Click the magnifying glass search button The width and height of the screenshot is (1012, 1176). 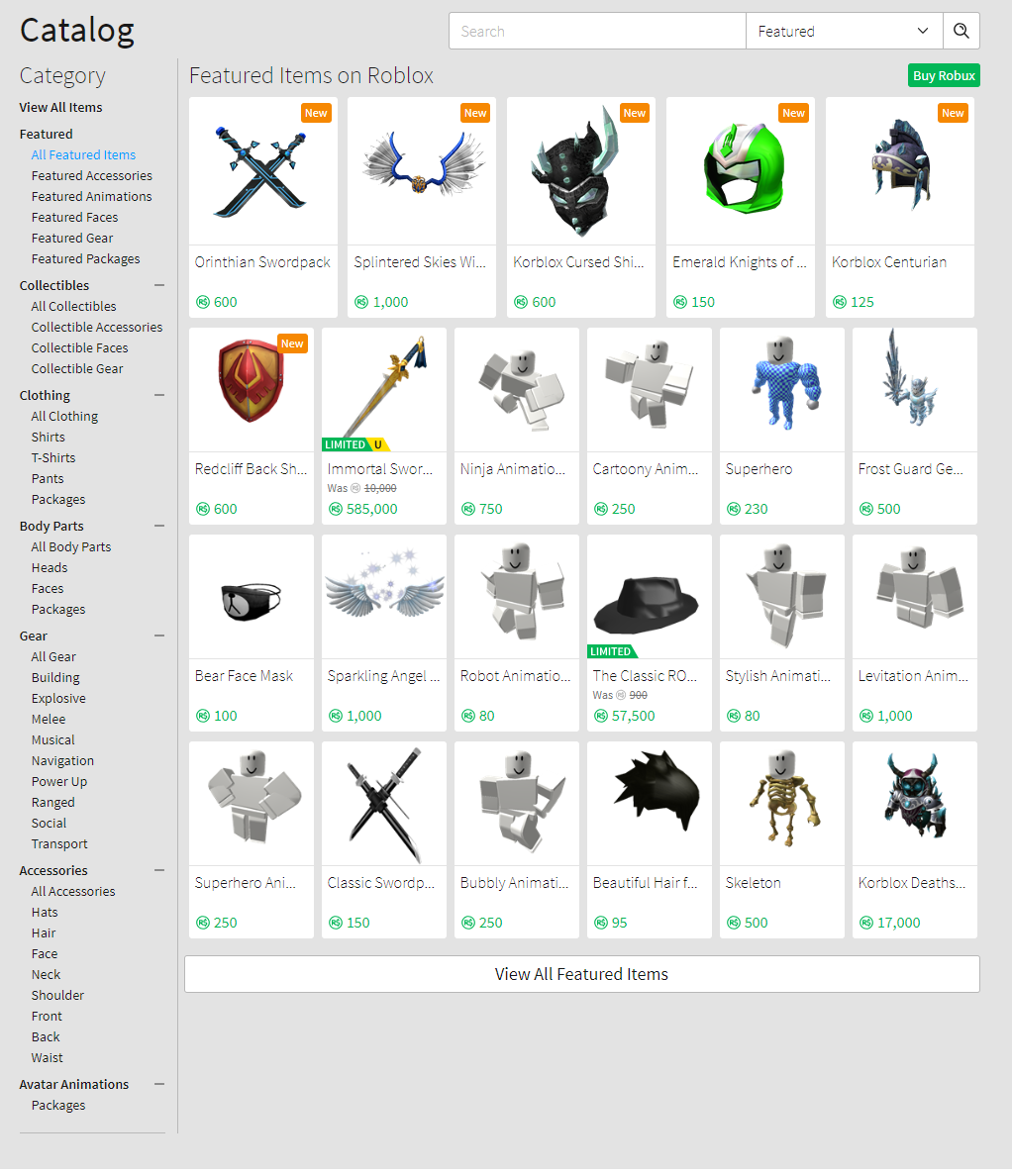pos(961,31)
